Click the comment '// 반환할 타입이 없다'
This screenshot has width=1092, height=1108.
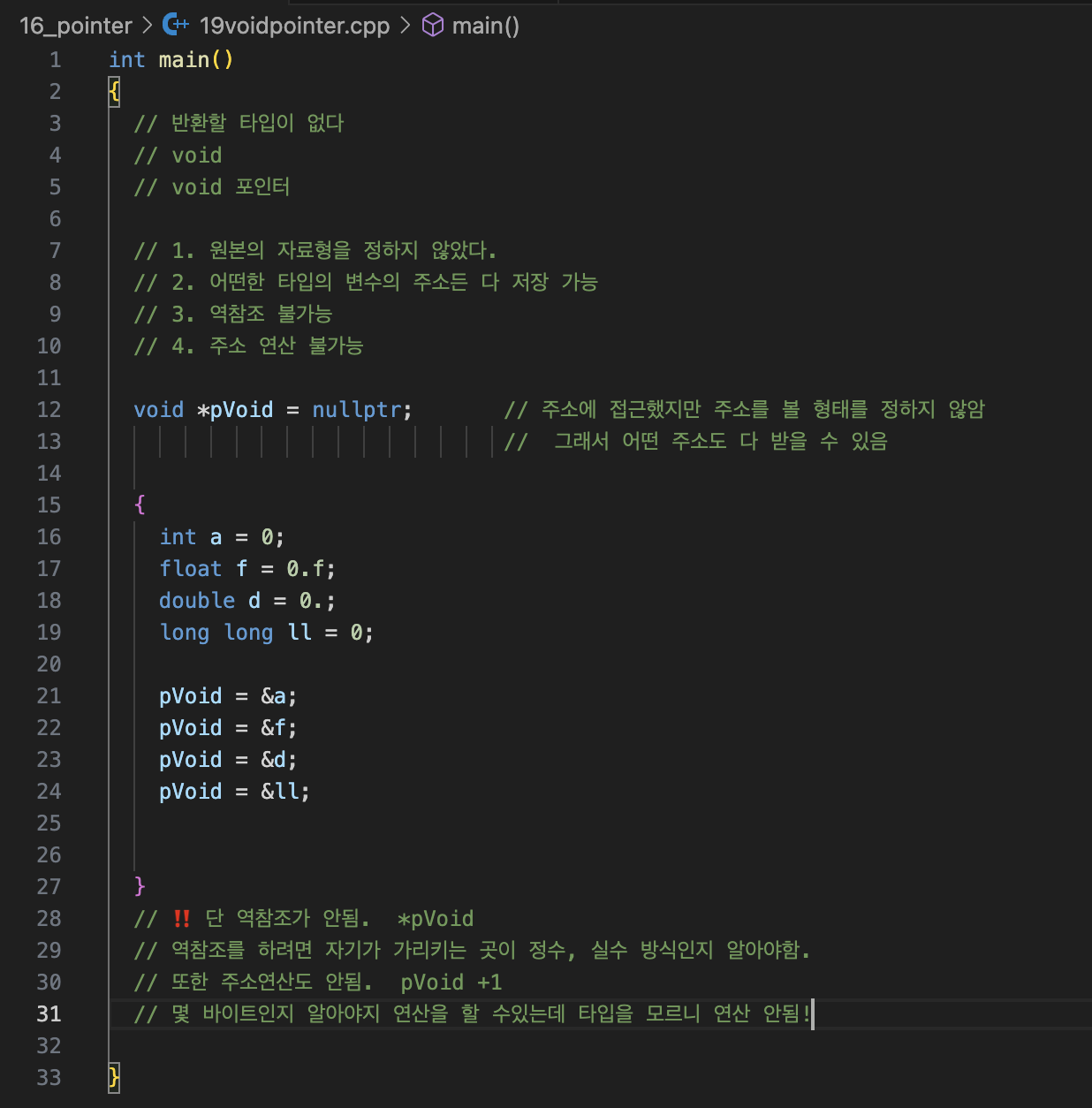(x=239, y=123)
